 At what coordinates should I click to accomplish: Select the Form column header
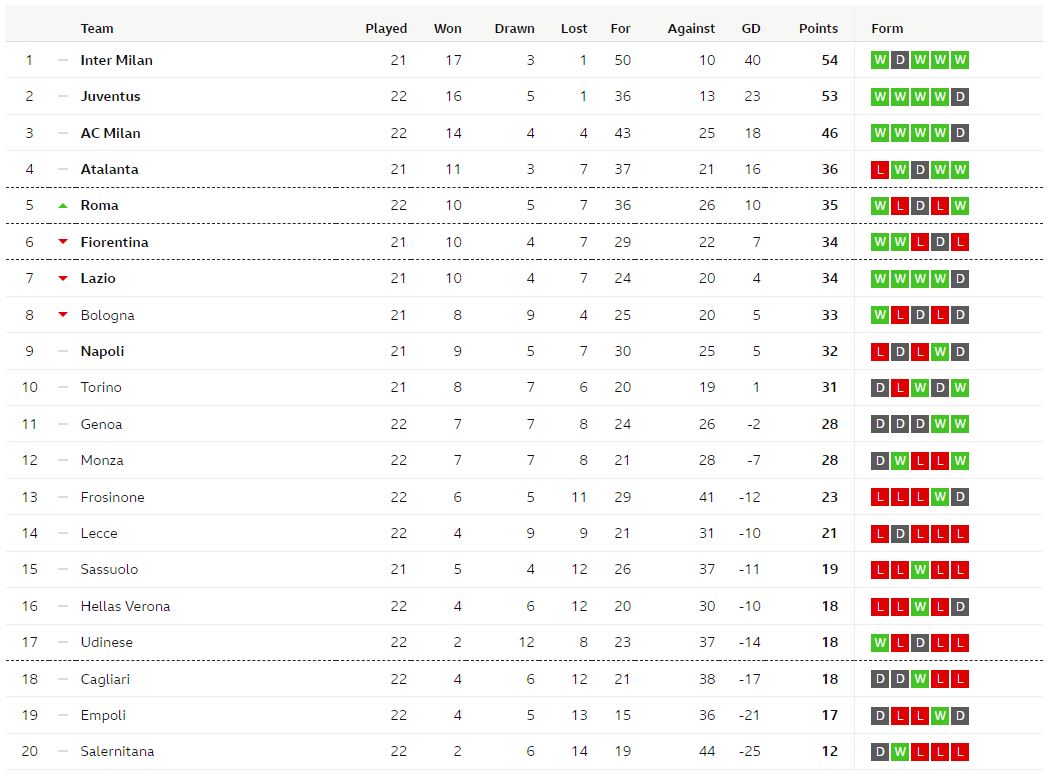coord(887,28)
